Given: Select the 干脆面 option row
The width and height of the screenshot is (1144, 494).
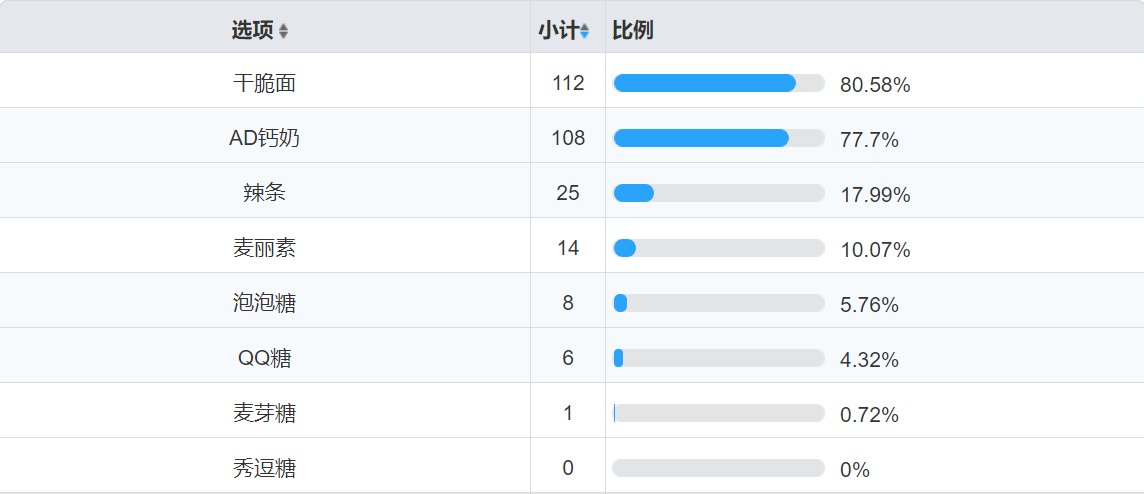Looking at the screenshot, I should (264, 83).
